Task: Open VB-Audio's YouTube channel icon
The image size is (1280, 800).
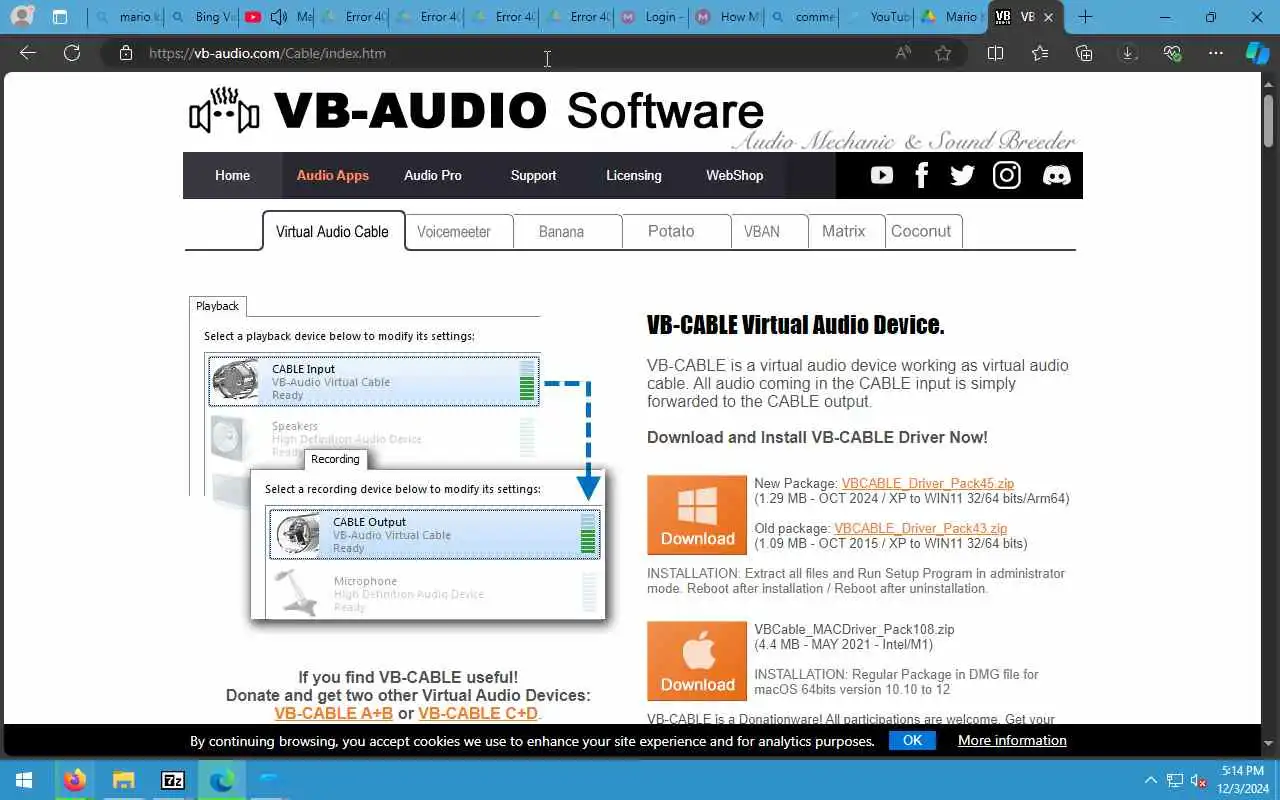Action: pos(881,175)
